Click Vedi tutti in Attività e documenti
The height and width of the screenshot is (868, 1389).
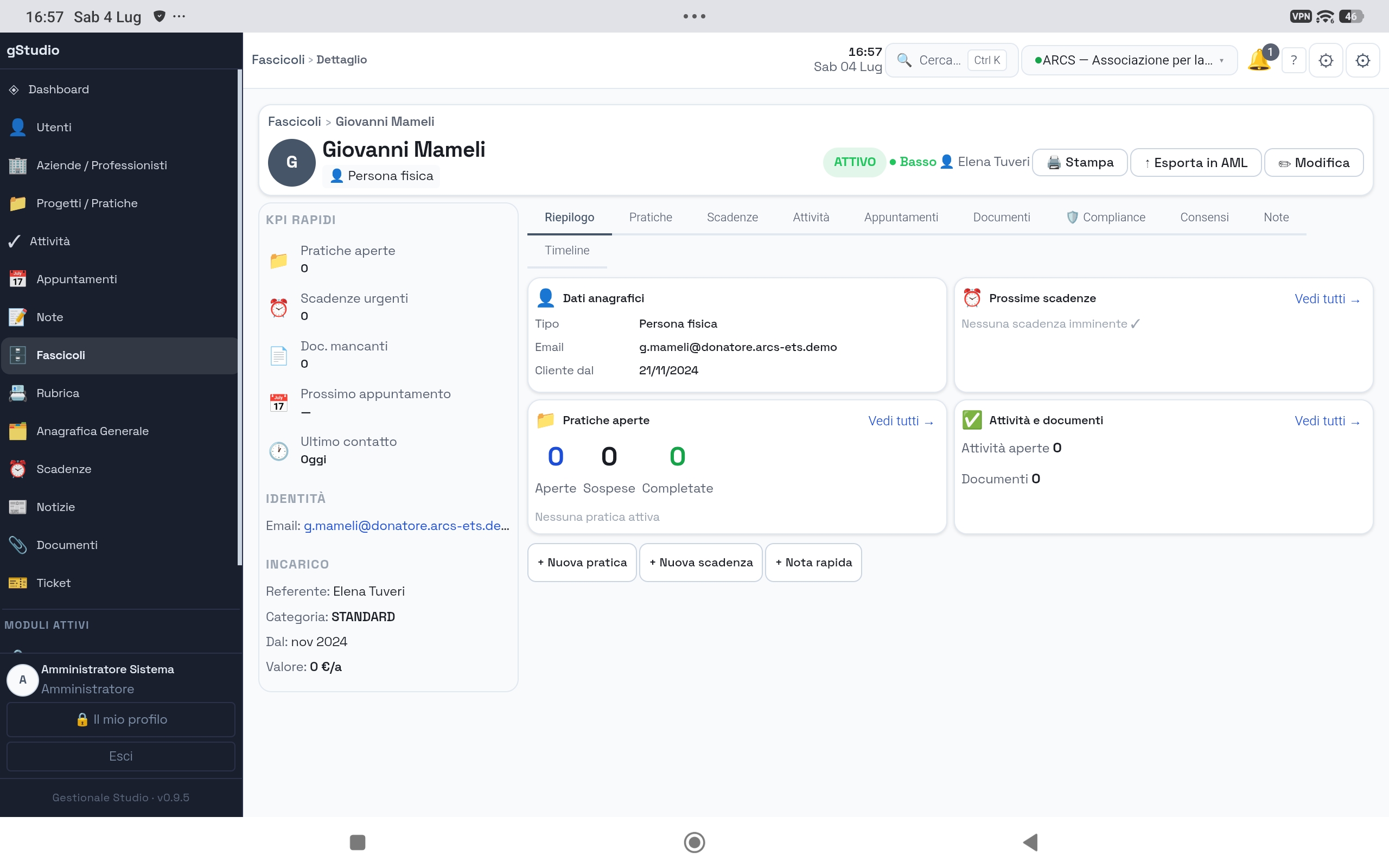[x=1327, y=422]
